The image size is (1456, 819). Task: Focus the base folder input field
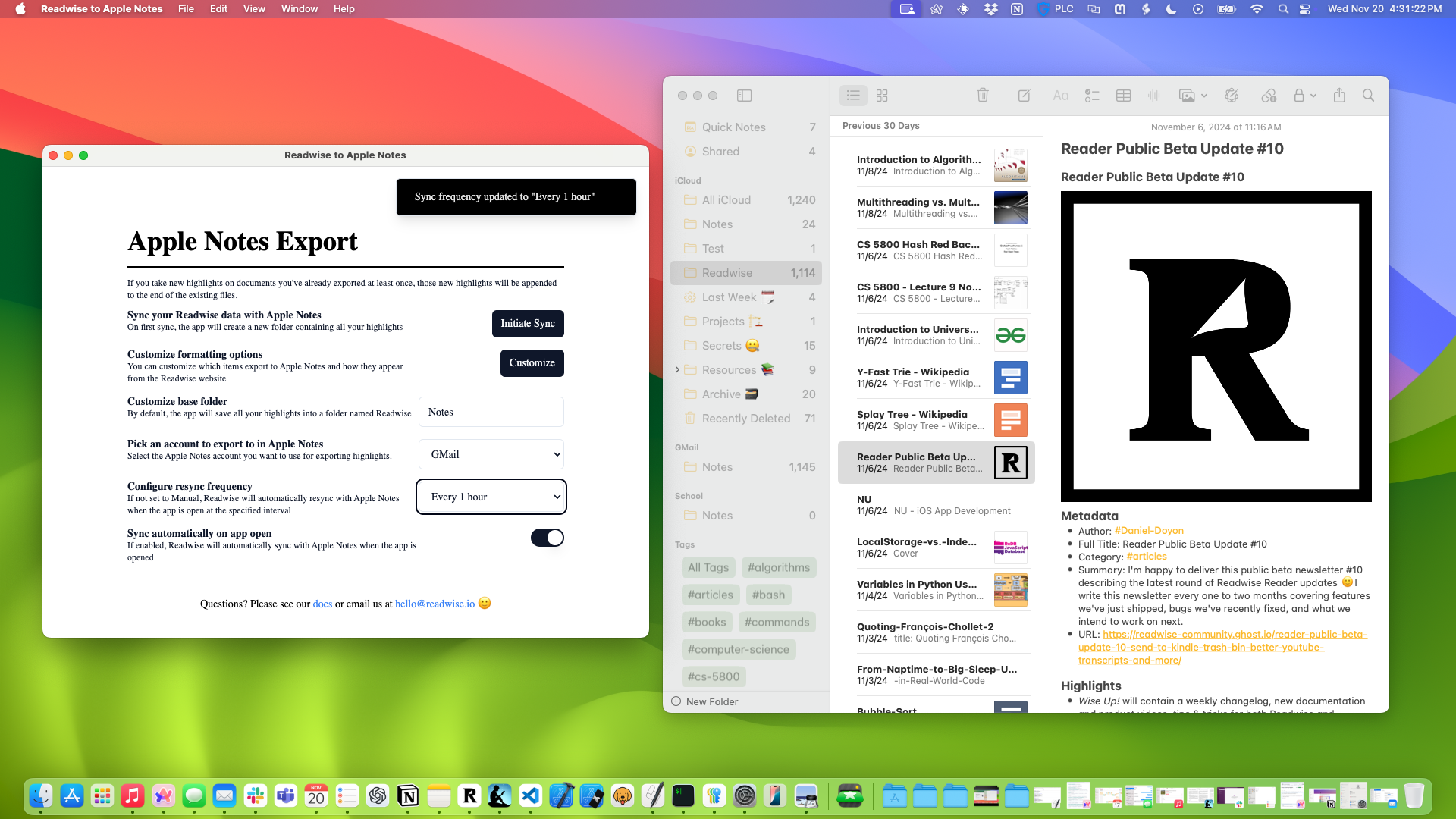[491, 412]
